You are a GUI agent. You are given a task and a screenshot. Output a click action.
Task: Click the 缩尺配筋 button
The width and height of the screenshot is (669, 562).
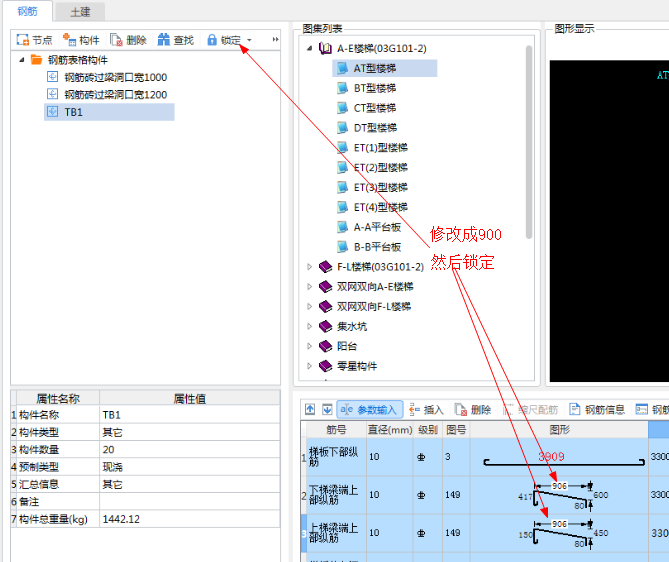click(x=530, y=410)
